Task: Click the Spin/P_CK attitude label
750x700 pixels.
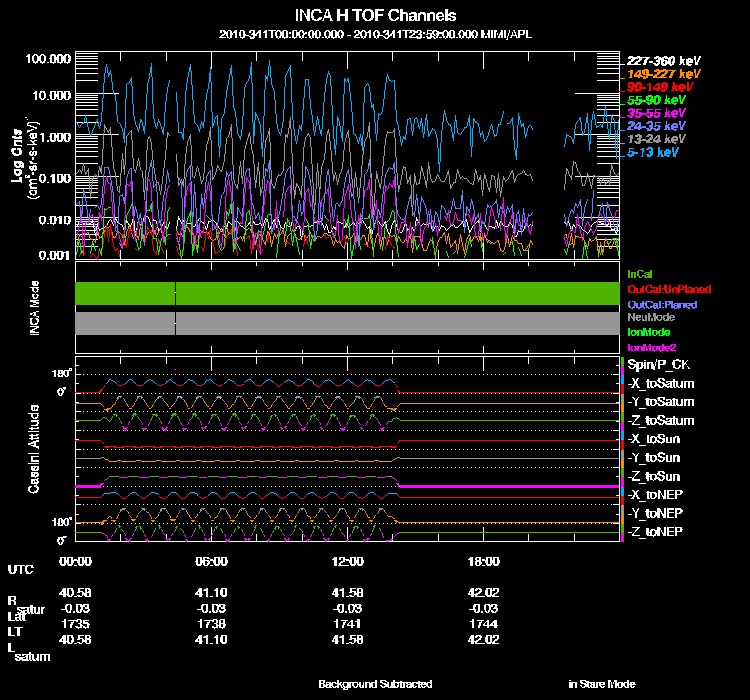Action: pyautogui.click(x=660, y=365)
